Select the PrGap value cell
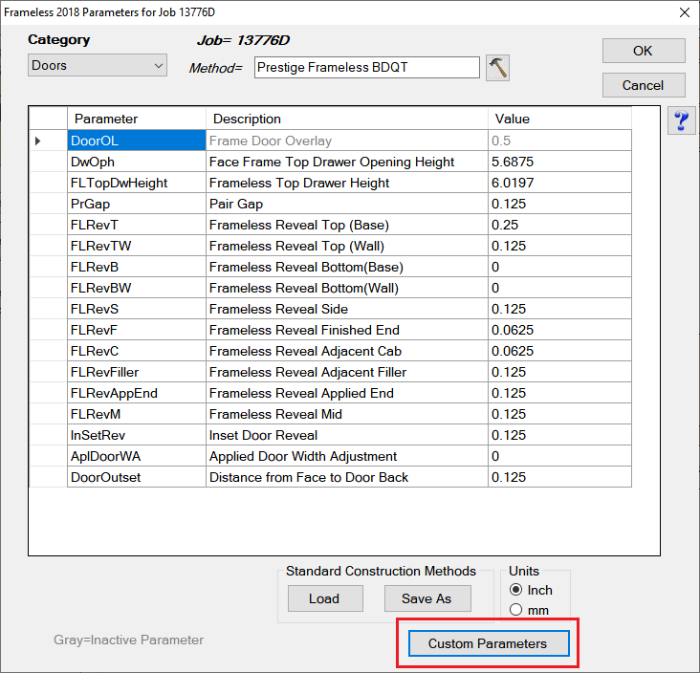 (x=559, y=204)
